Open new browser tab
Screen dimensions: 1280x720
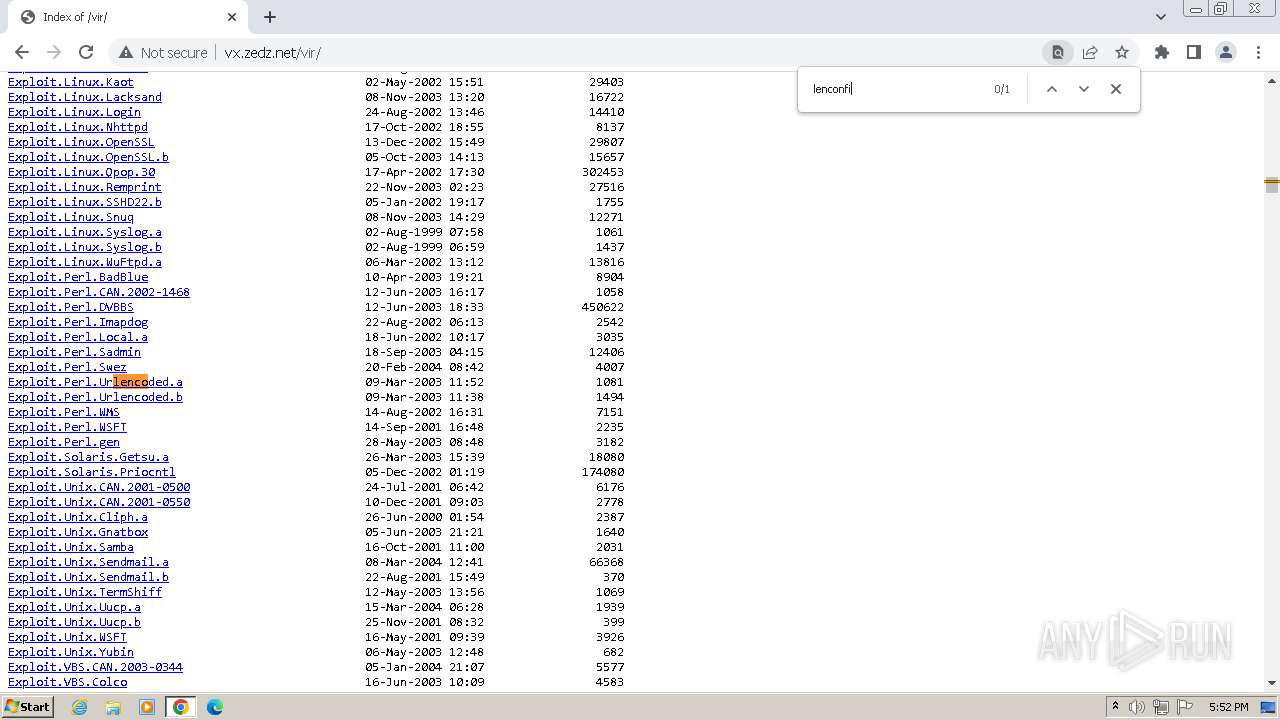click(x=270, y=17)
